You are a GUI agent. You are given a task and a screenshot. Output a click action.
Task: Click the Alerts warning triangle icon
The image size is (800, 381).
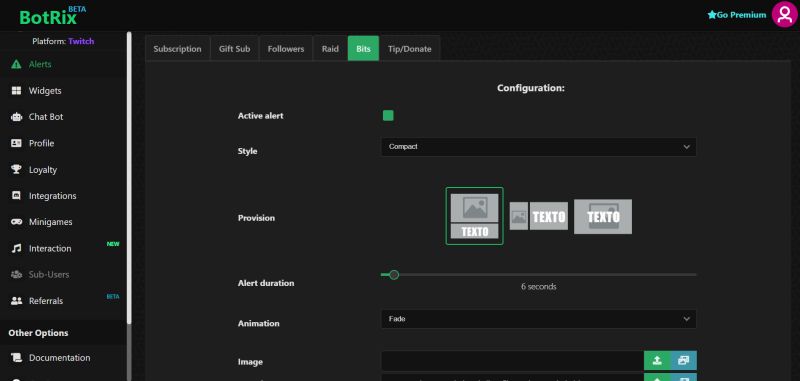[16, 64]
